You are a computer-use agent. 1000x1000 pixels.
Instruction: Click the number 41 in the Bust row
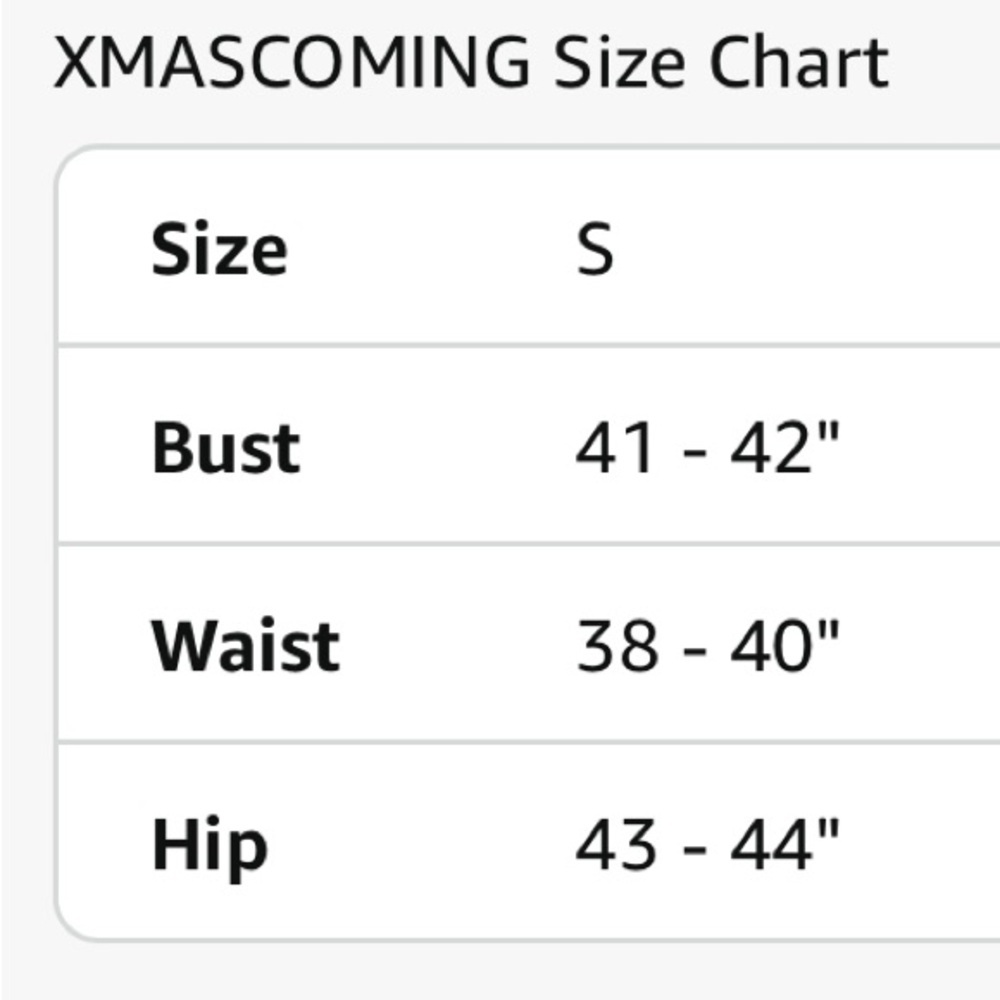[615, 448]
